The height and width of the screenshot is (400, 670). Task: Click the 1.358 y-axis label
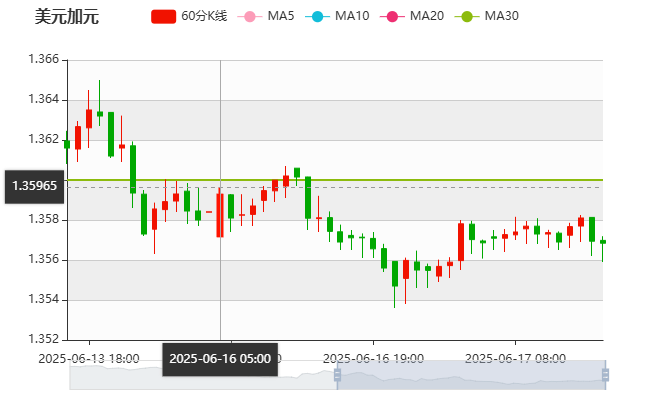[44, 219]
